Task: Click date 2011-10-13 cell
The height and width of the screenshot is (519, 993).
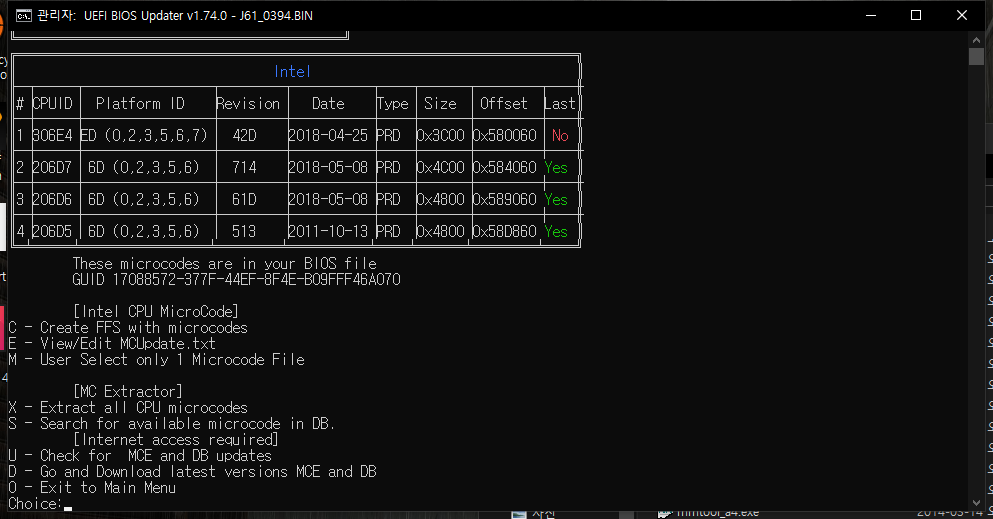Action: coord(328,231)
